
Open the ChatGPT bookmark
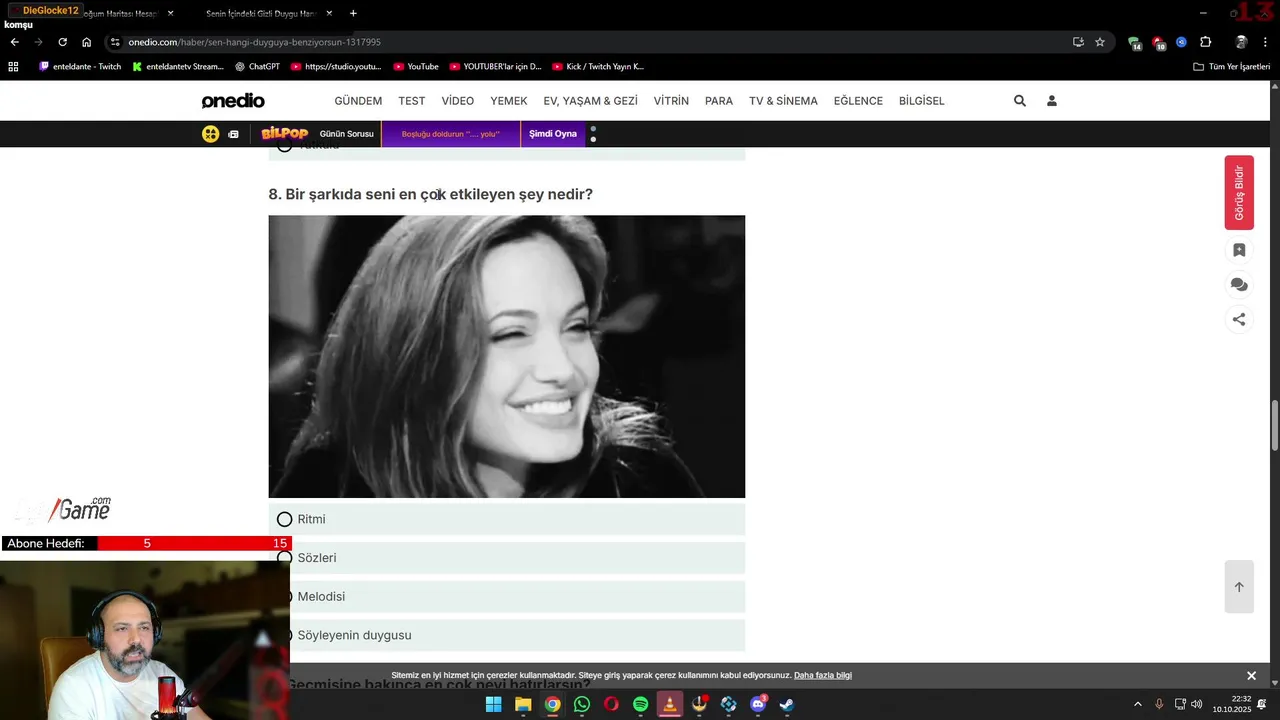coord(257,67)
